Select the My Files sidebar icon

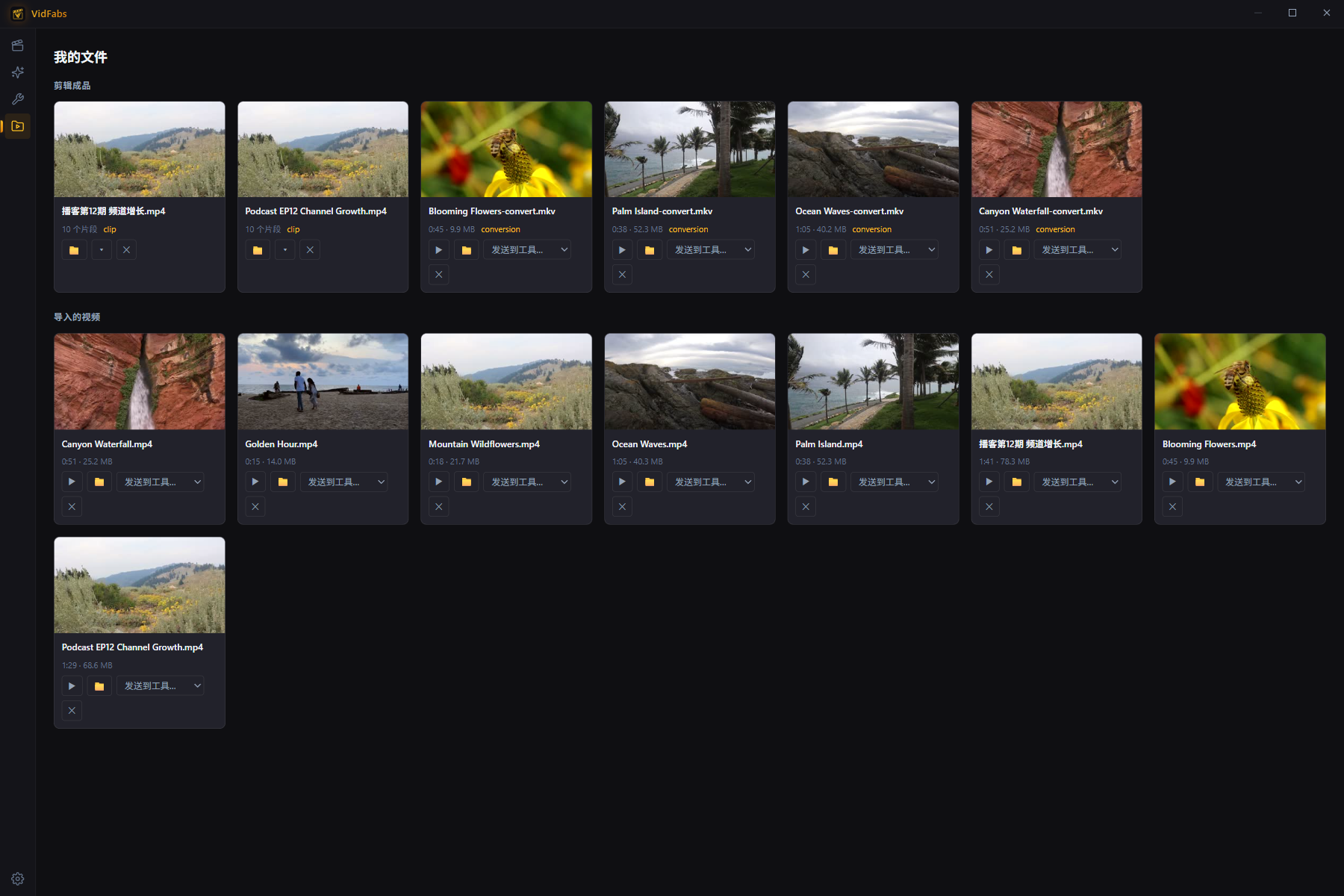click(18, 126)
